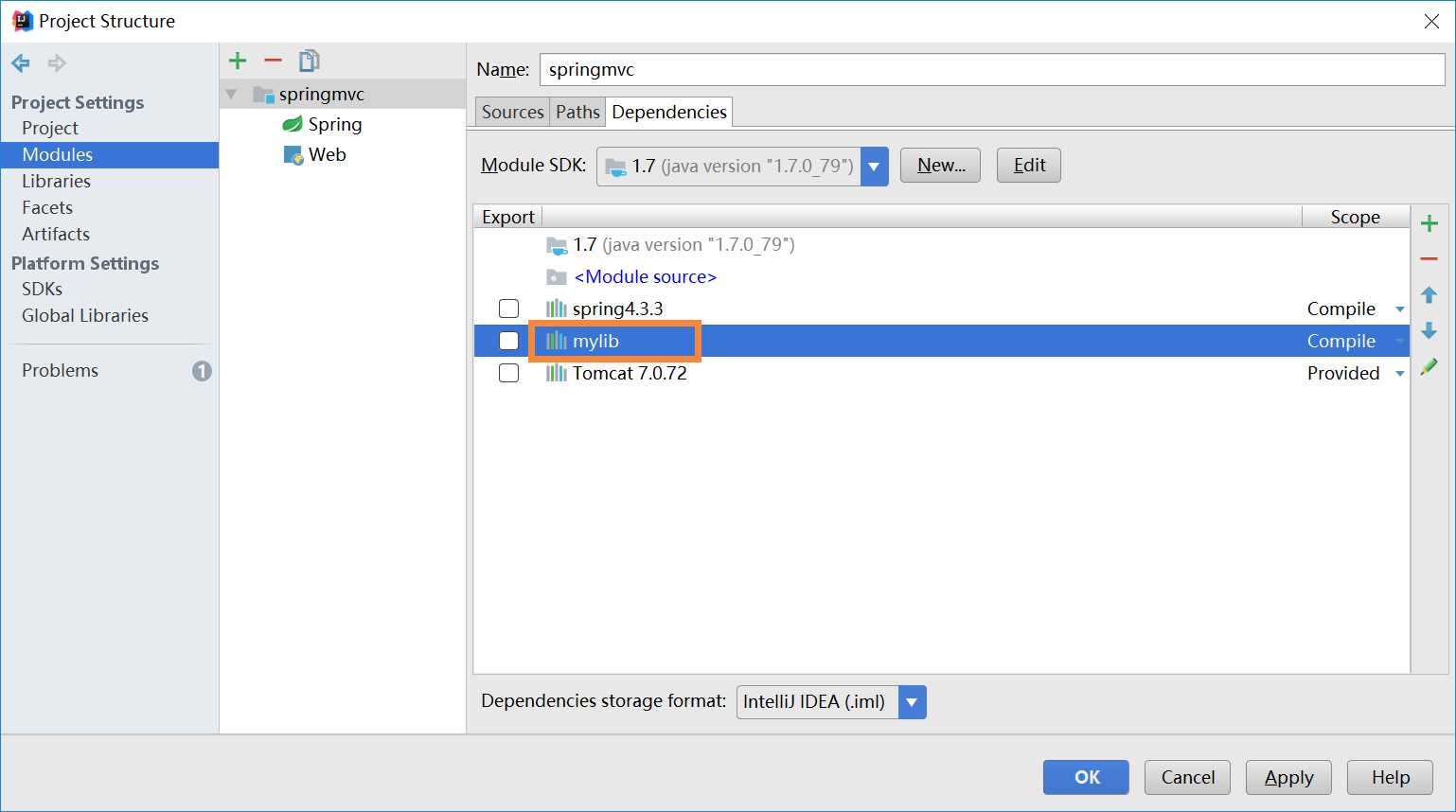Open Problems in the sidebar
Screen dimensions: 1456x812
[x=60, y=370]
